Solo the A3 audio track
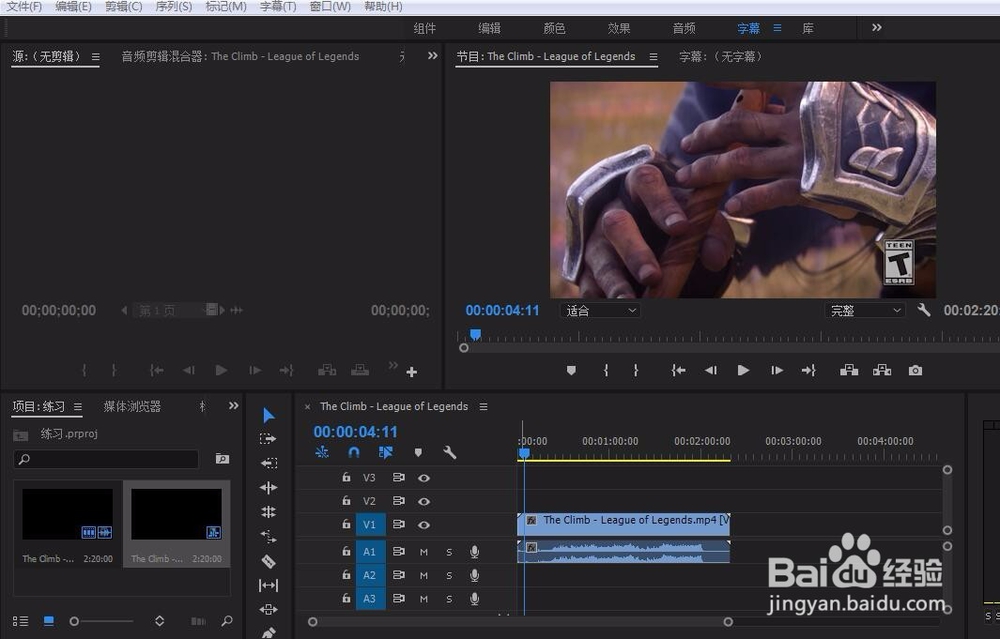 pyautogui.click(x=449, y=599)
